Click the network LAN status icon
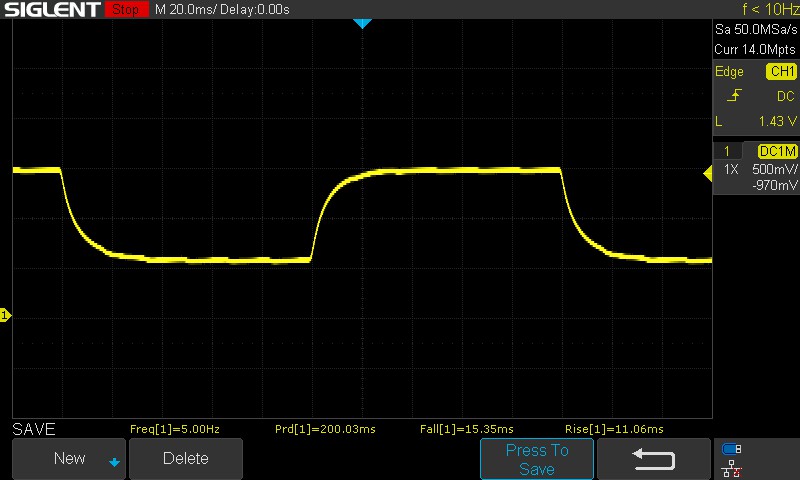Image resolution: width=800 pixels, height=480 pixels. 732,468
